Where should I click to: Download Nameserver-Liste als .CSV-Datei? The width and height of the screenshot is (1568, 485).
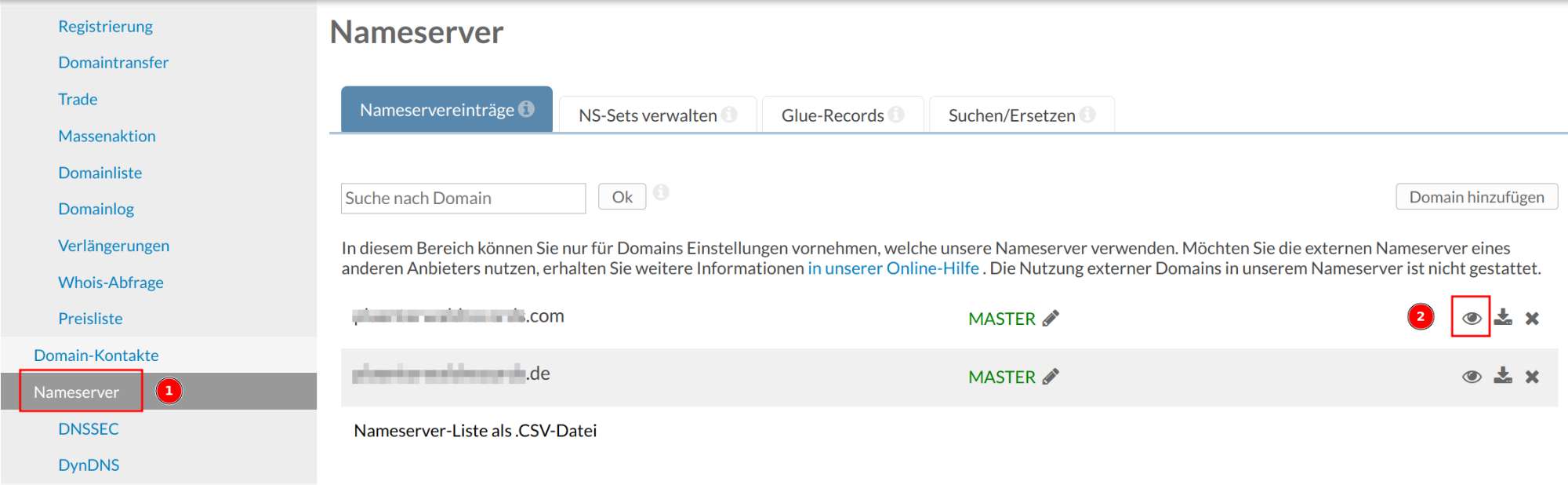point(475,431)
